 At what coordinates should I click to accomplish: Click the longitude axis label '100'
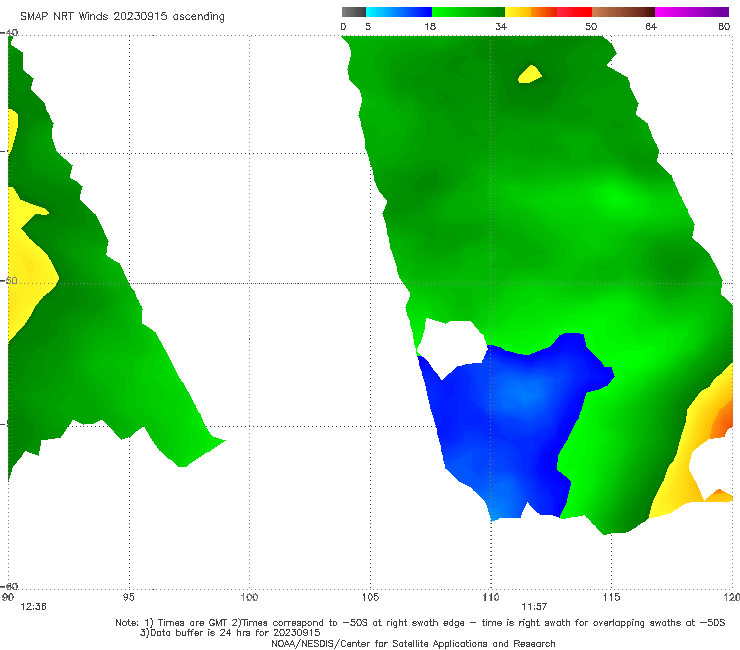point(249,597)
